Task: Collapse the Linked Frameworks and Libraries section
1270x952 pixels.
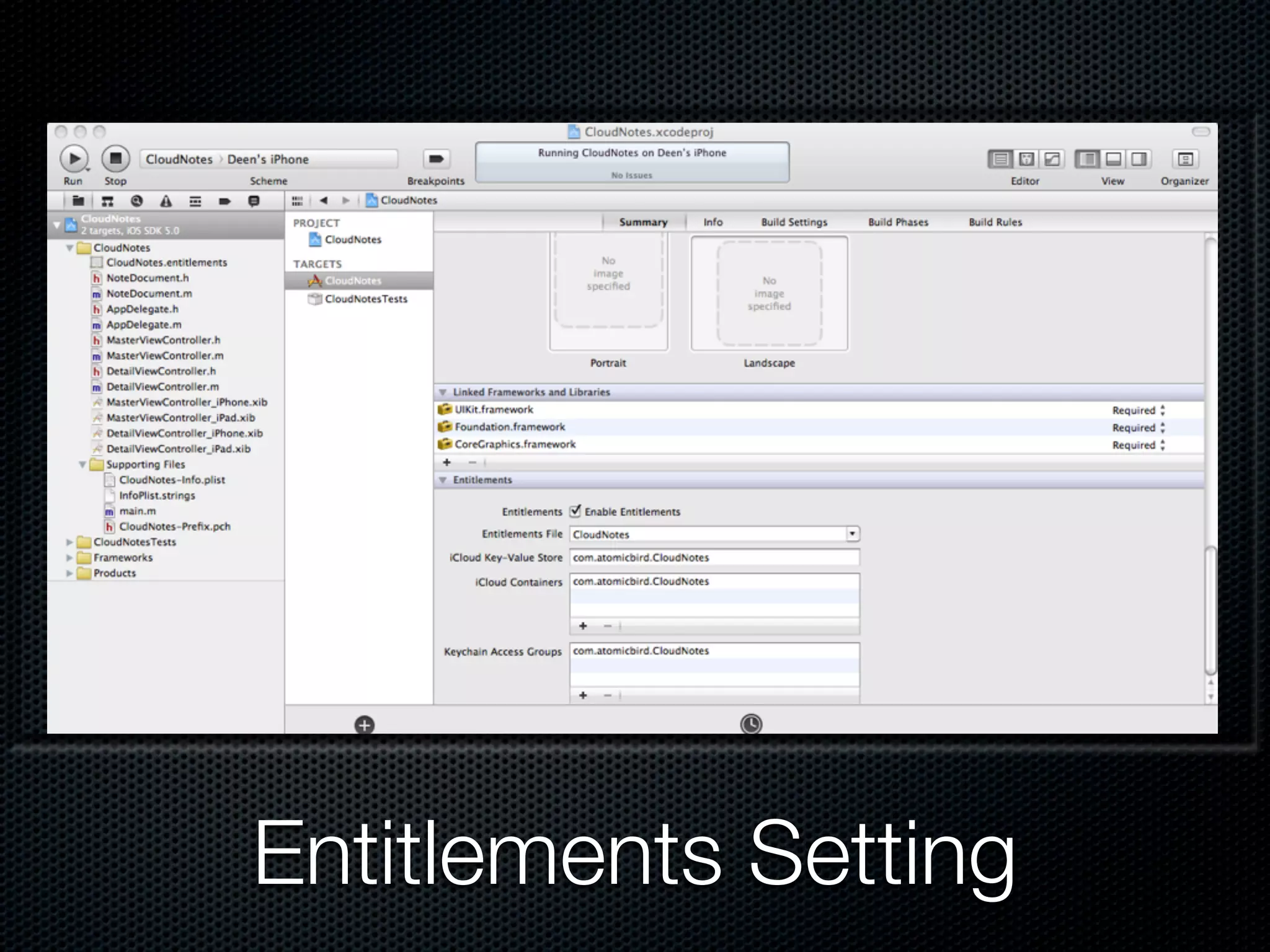Action: pos(443,392)
